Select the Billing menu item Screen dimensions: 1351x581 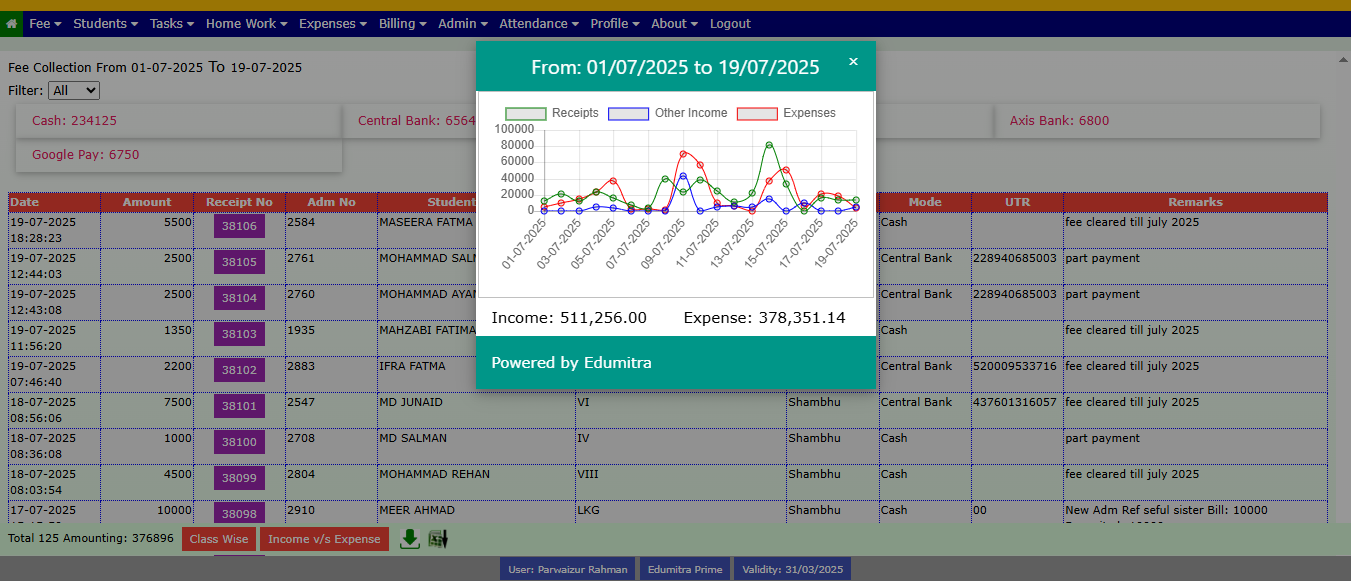coord(402,23)
